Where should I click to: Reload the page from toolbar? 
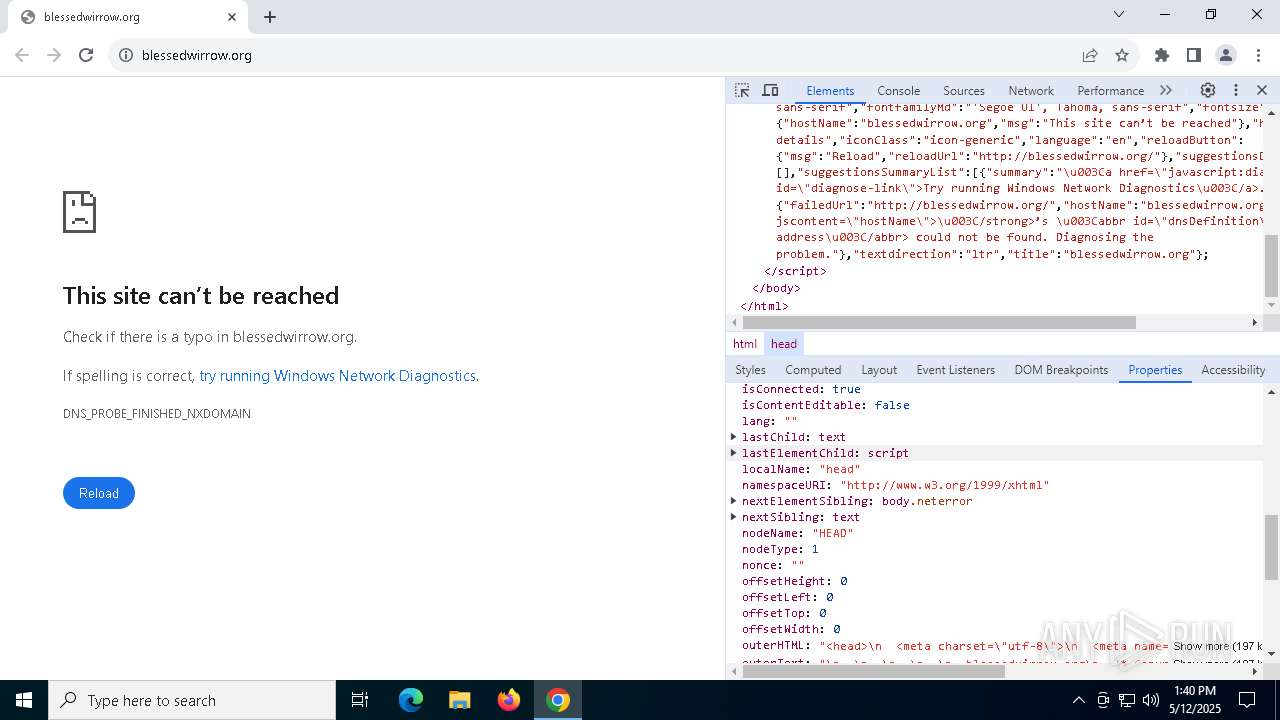[x=86, y=55]
